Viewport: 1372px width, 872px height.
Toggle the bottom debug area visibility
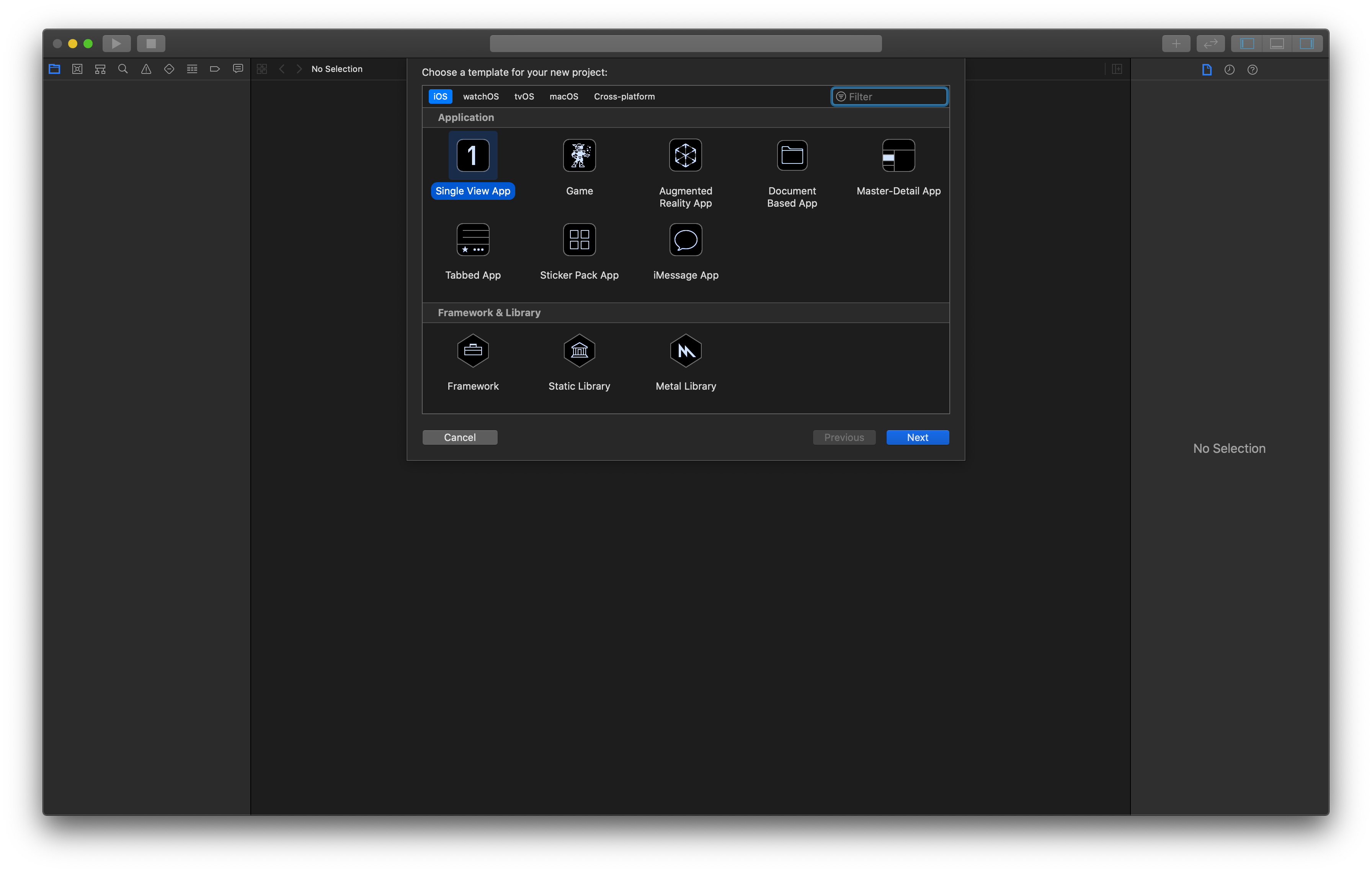click(x=1277, y=43)
